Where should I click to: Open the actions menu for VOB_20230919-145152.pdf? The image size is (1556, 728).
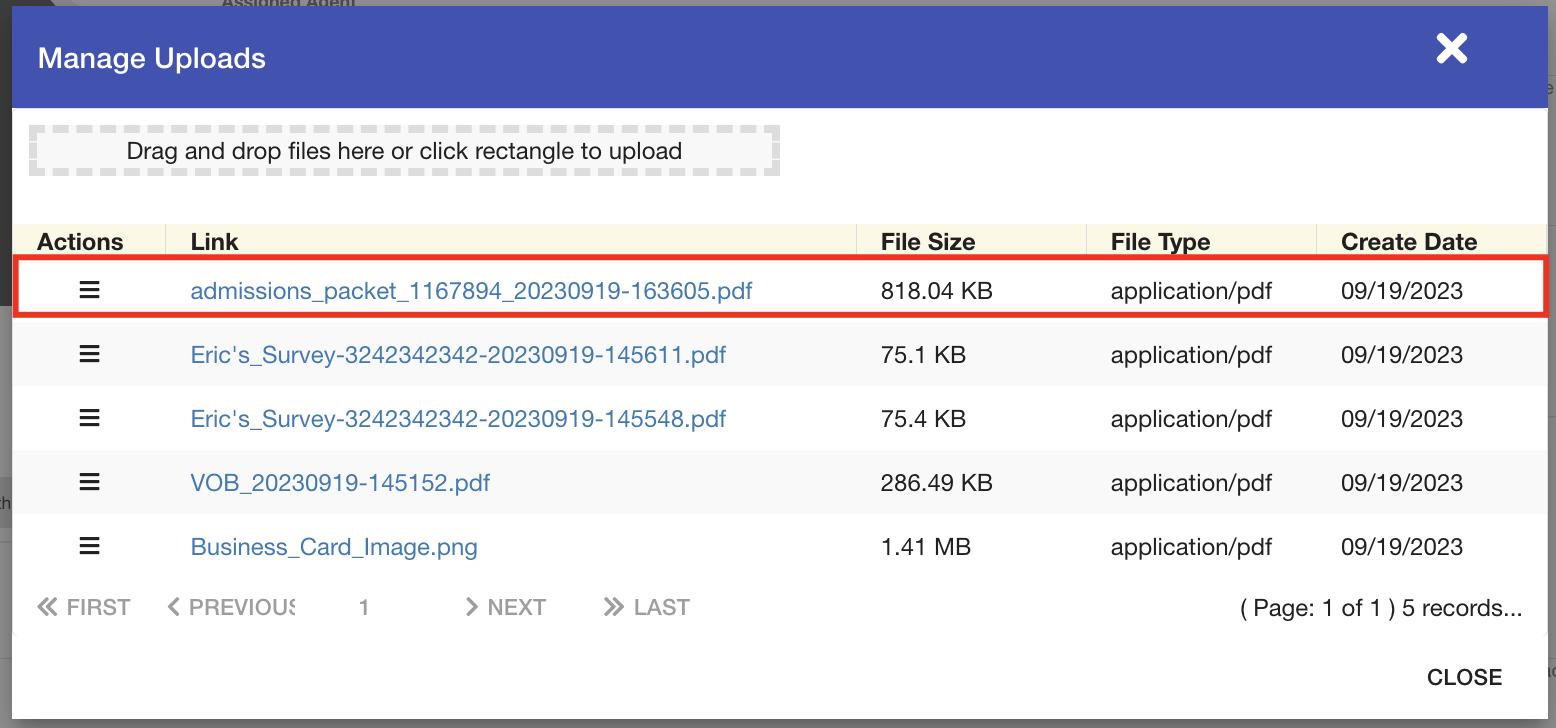[89, 482]
